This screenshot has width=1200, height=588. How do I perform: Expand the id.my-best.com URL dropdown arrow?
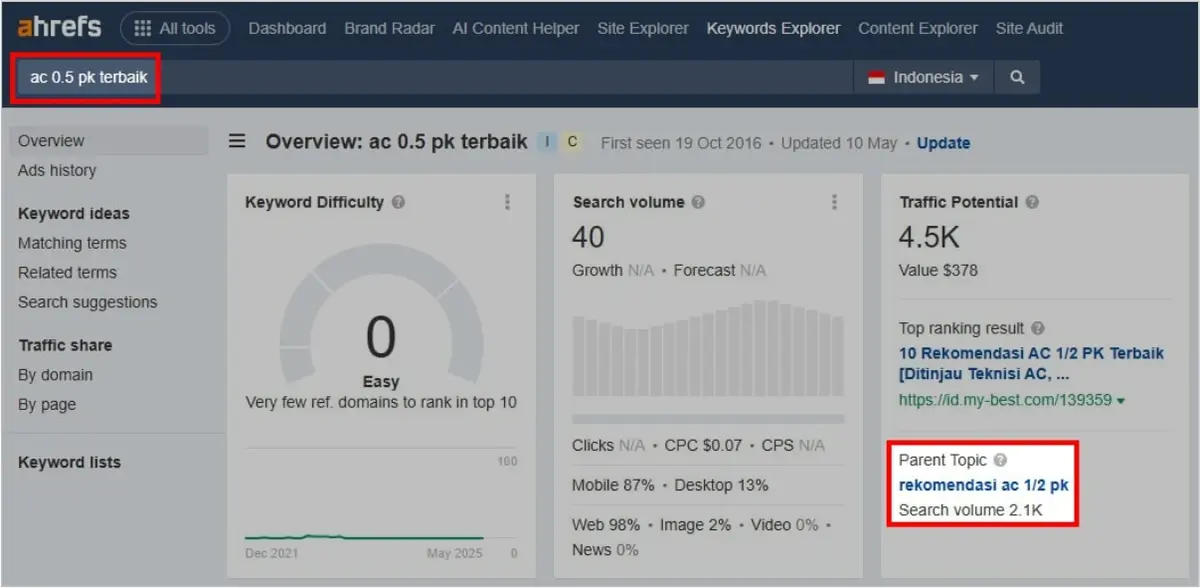point(1121,401)
